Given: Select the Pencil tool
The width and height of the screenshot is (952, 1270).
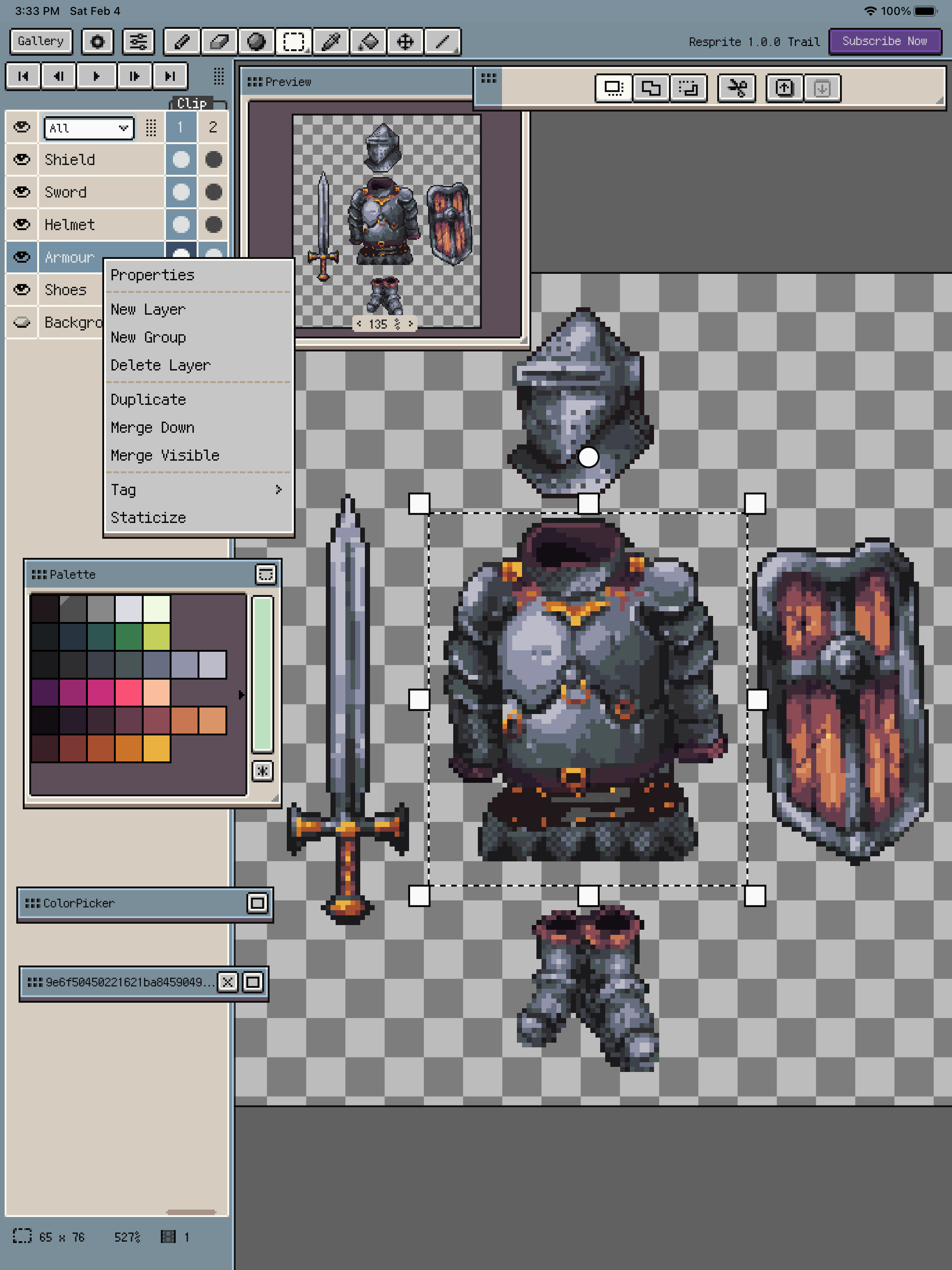Looking at the screenshot, I should tap(181, 41).
